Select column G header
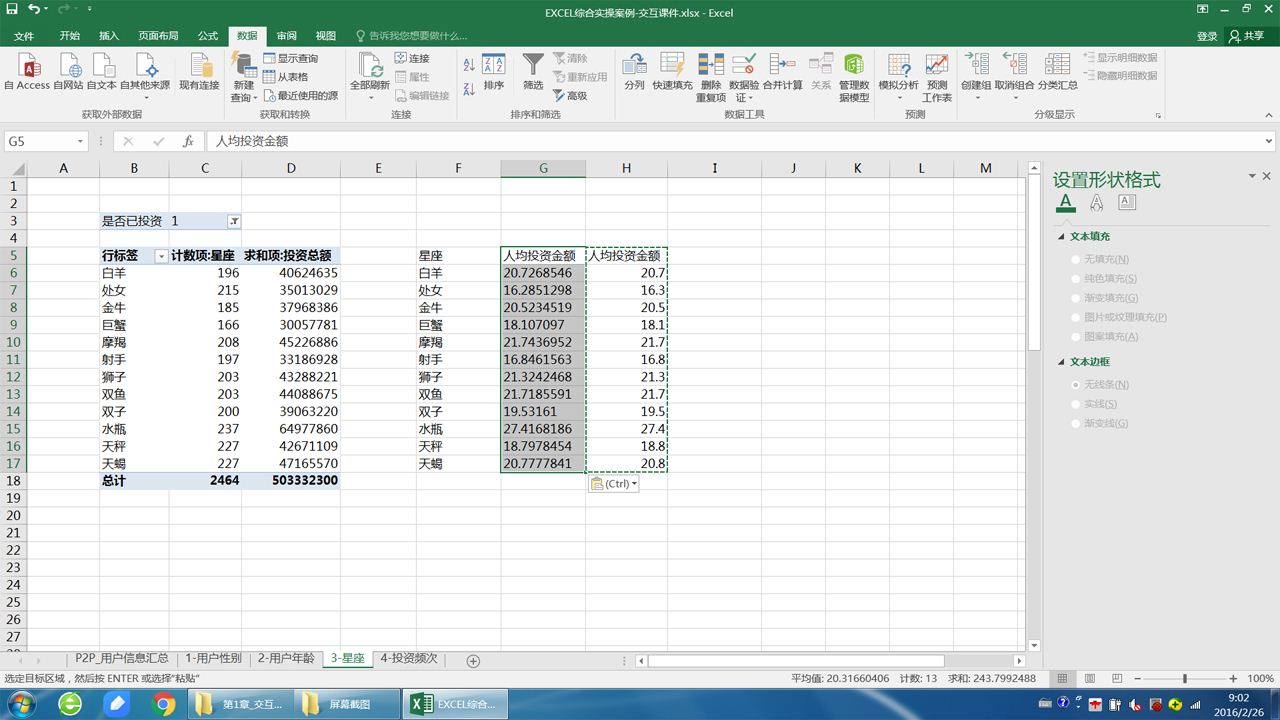Viewport: 1280px width, 720px height. point(543,168)
